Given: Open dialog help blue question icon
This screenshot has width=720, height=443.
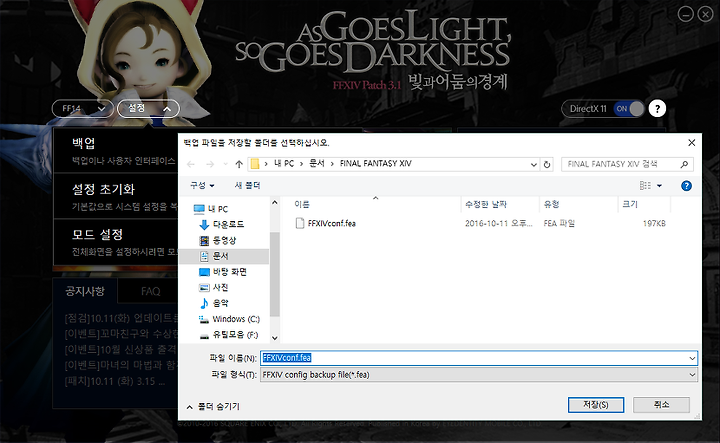Looking at the screenshot, I should pos(686,185).
